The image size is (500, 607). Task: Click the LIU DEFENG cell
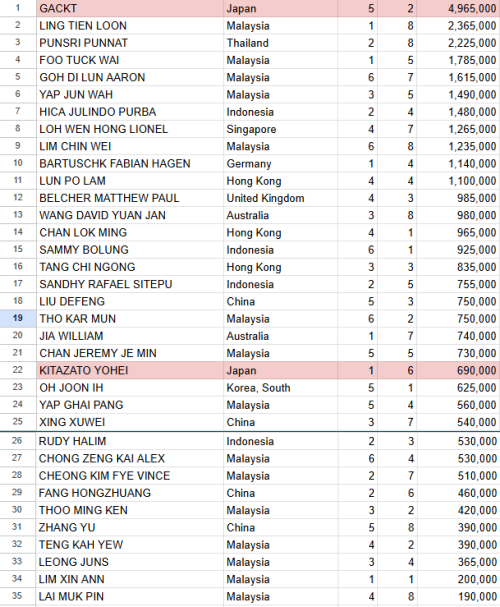pos(130,302)
